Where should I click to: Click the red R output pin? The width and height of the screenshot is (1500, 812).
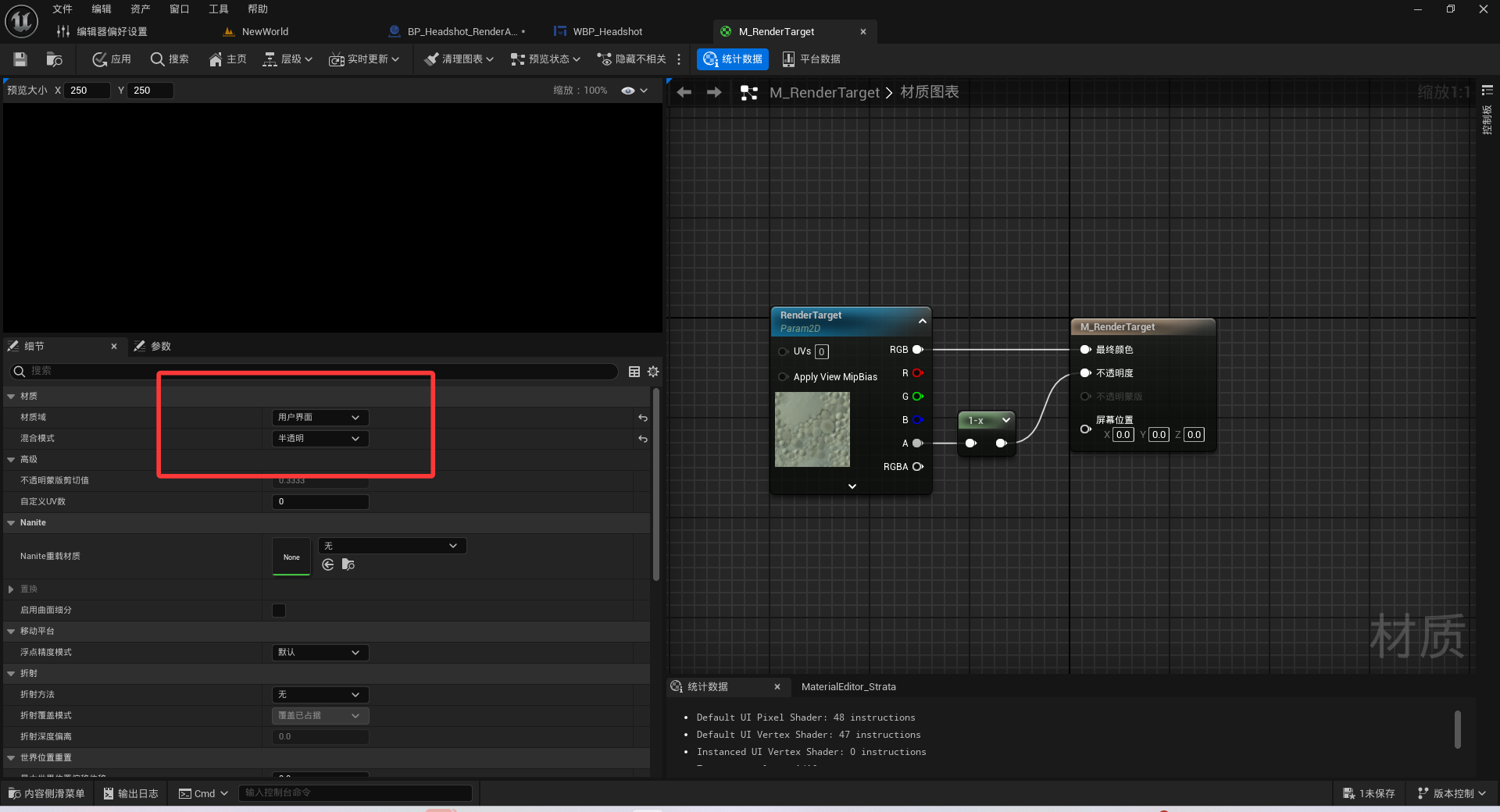tap(918, 373)
